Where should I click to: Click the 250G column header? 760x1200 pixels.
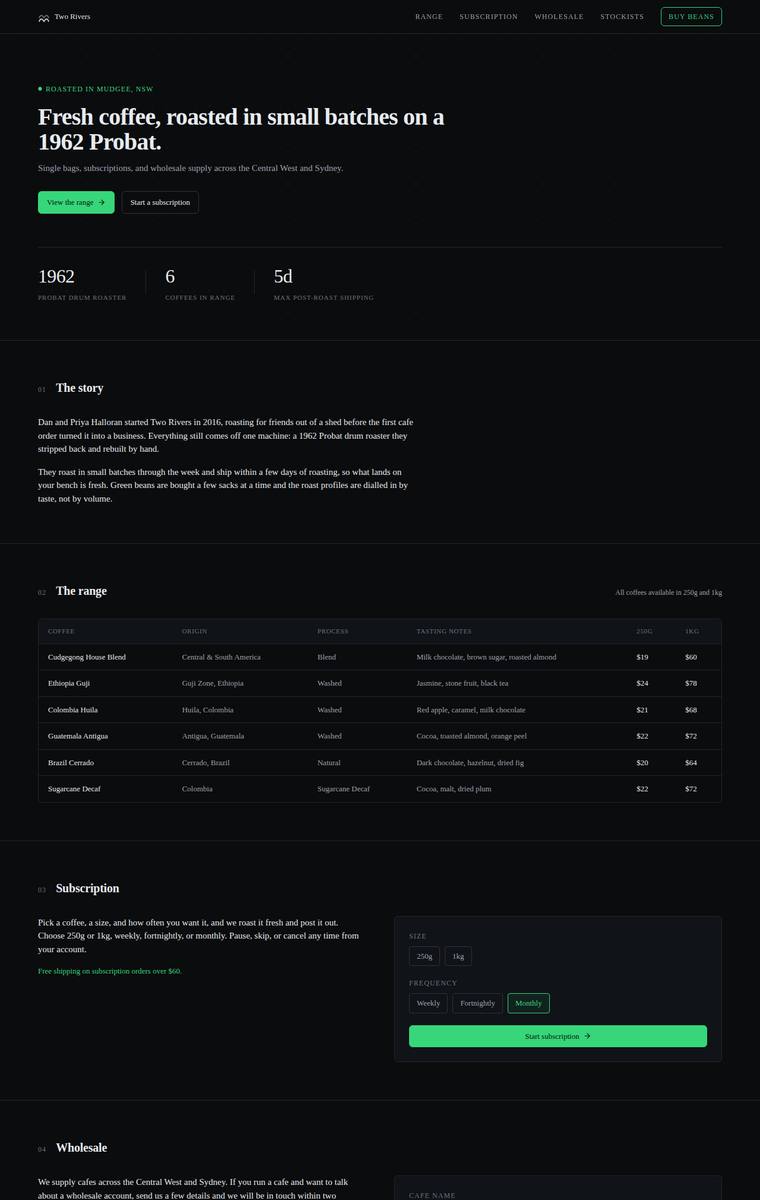click(x=644, y=631)
